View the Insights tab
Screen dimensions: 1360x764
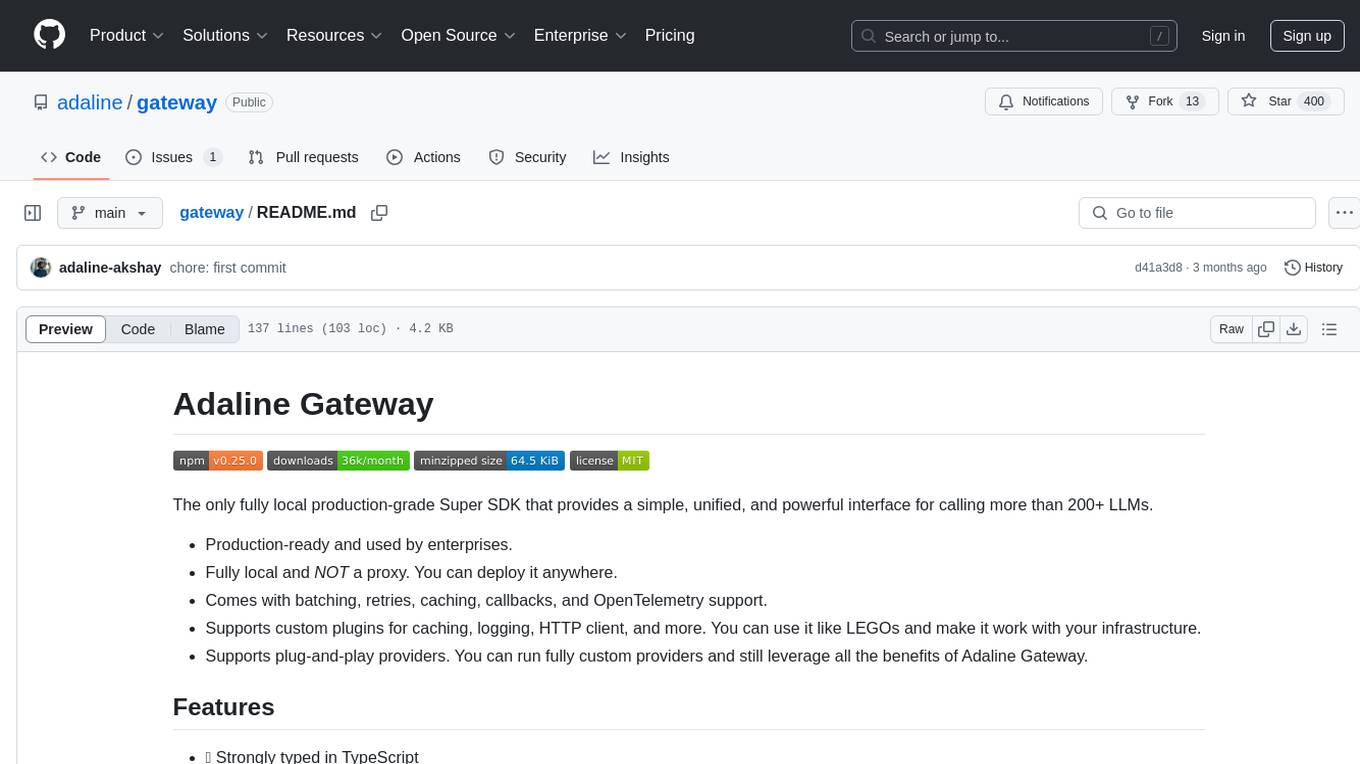coord(631,157)
